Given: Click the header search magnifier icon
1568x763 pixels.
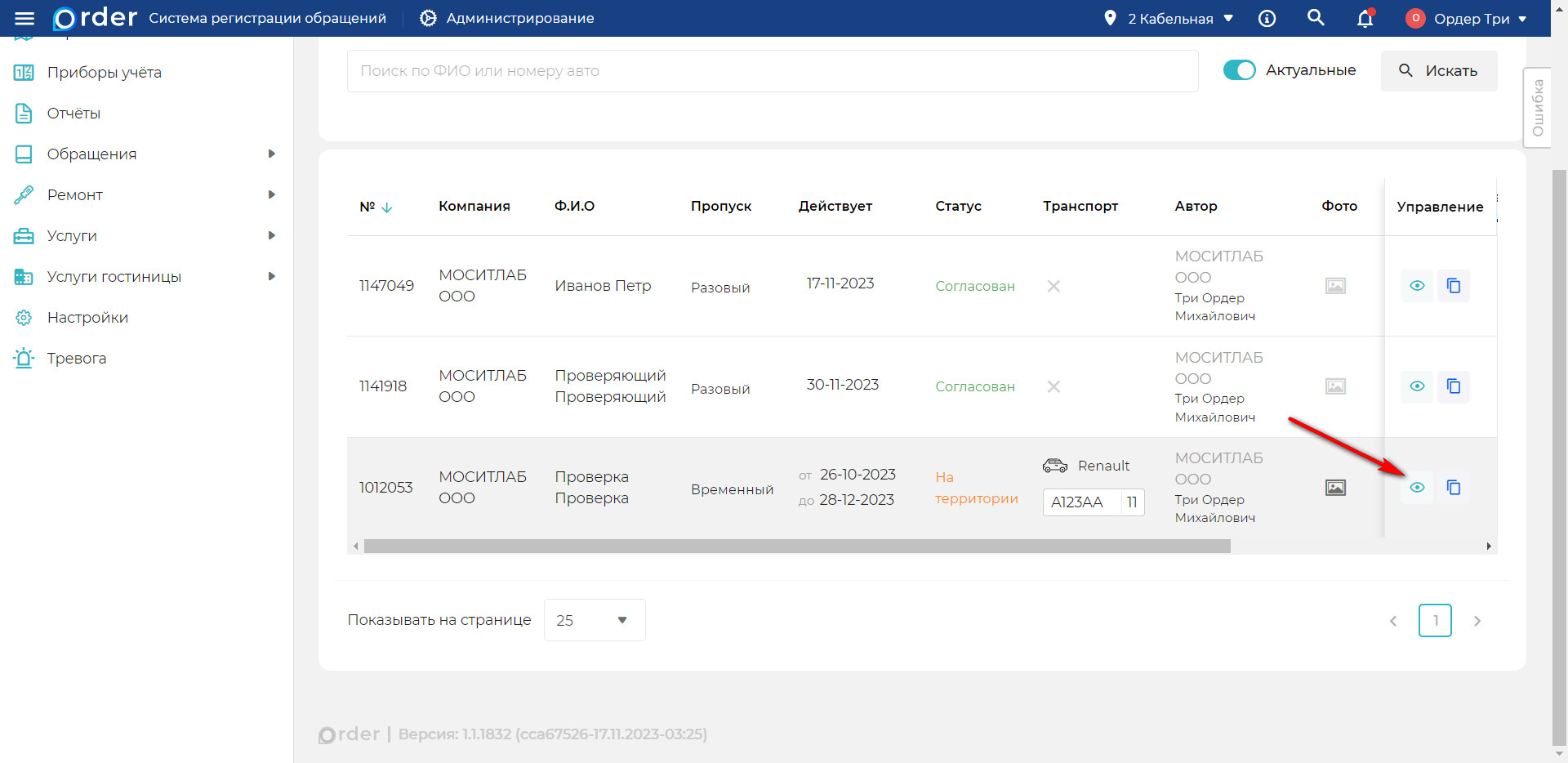Looking at the screenshot, I should click(1315, 18).
